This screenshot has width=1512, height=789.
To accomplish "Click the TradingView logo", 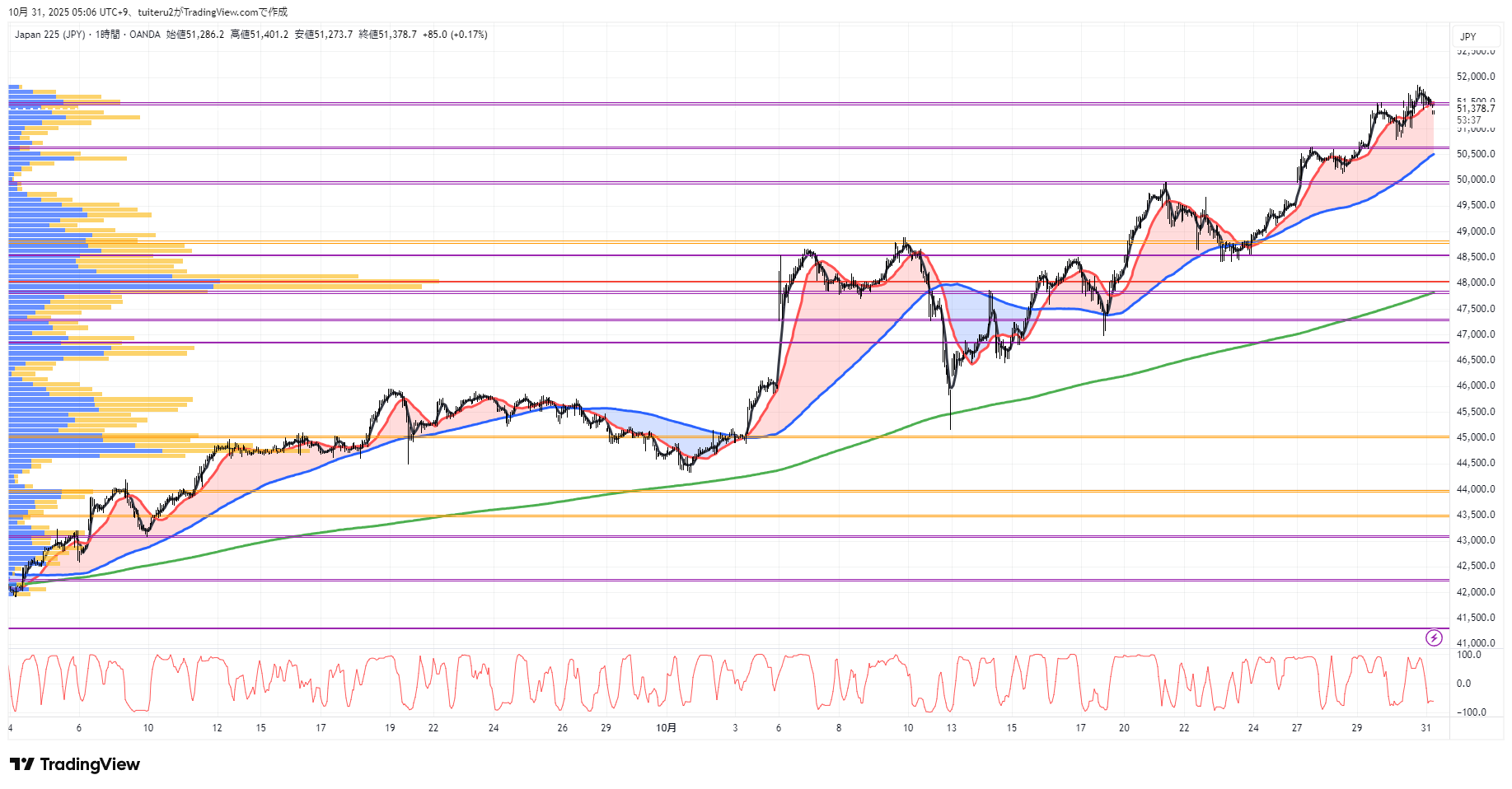I will 75,764.
